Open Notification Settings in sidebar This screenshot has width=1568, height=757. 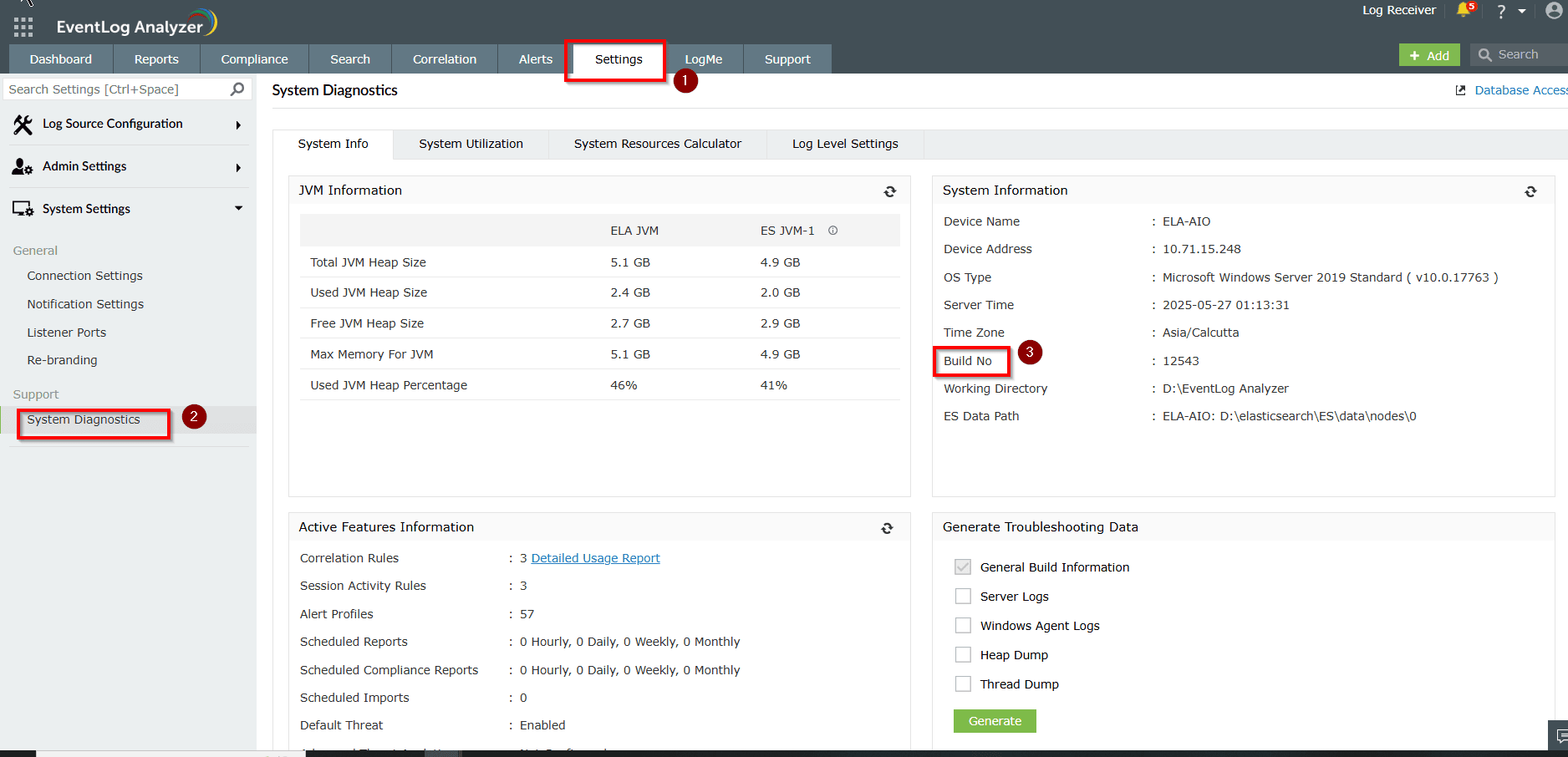[85, 304]
